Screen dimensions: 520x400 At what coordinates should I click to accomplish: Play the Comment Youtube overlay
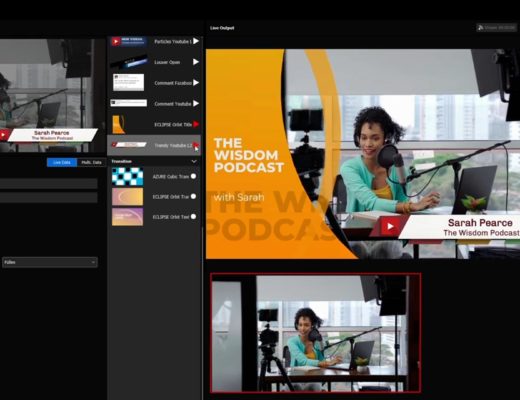196,103
